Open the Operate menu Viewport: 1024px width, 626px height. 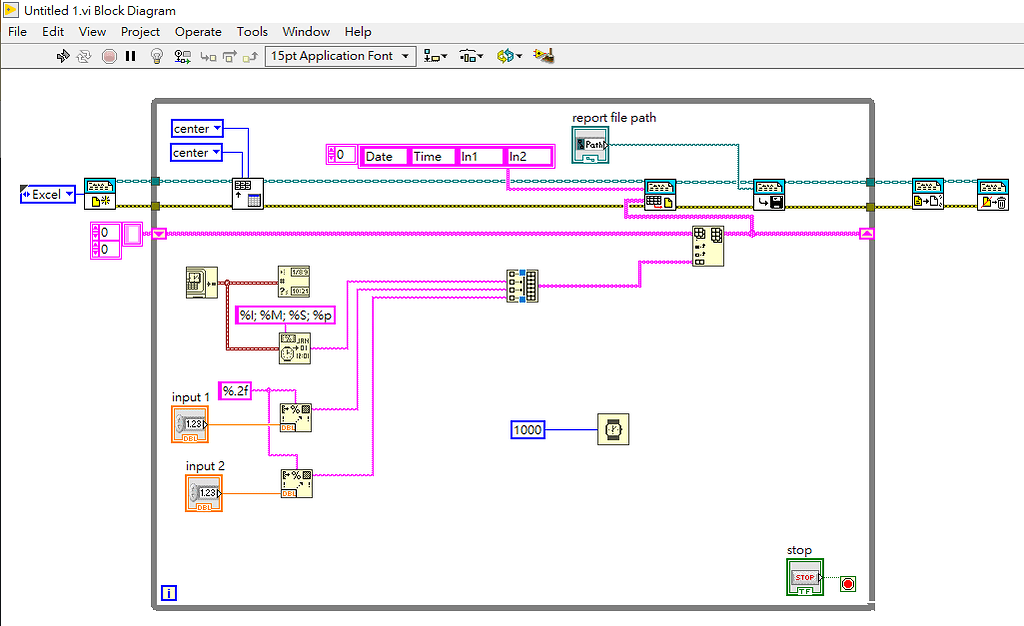click(198, 31)
